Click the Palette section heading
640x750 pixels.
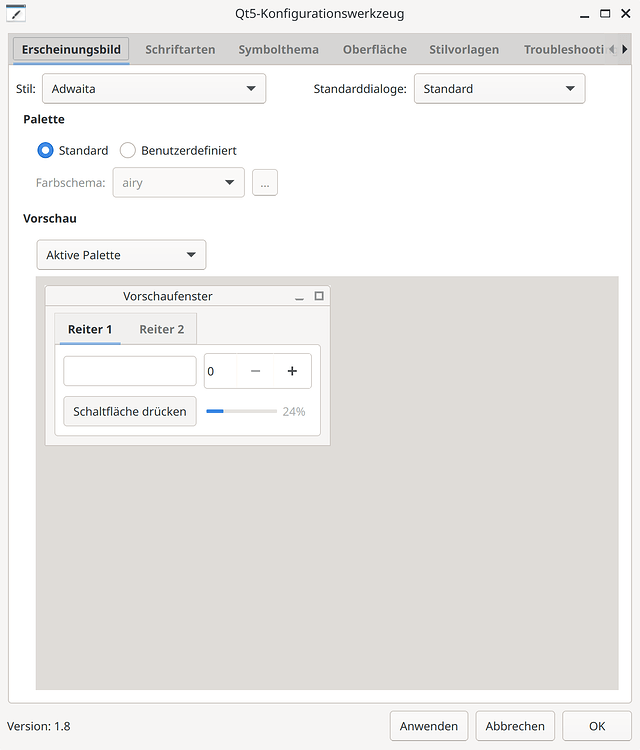[x=44, y=119]
